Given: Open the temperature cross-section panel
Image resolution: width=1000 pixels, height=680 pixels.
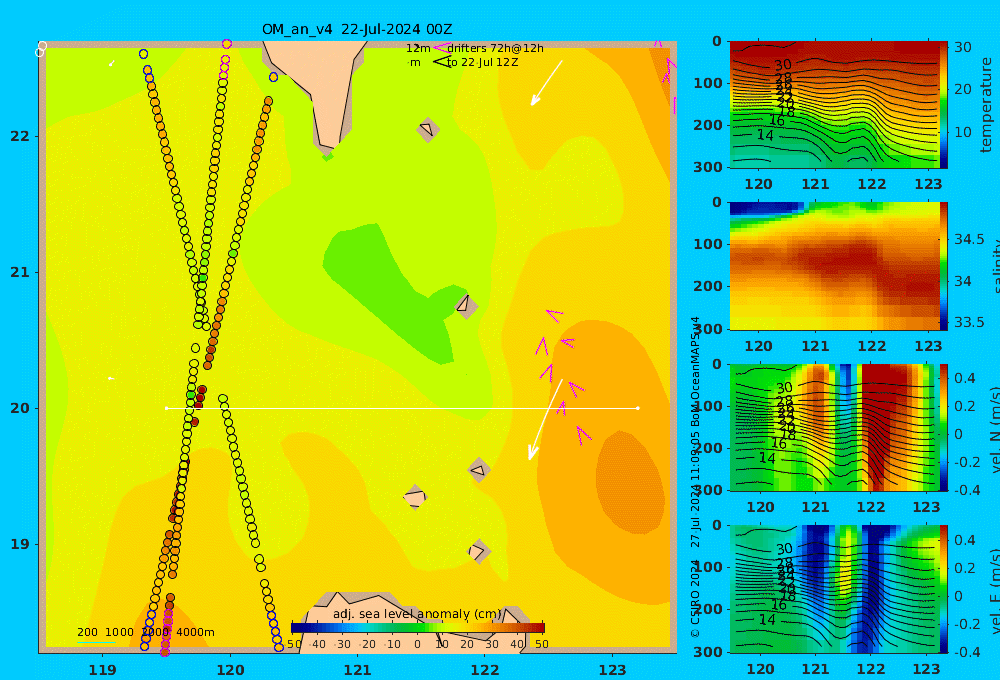Looking at the screenshot, I should (834, 105).
